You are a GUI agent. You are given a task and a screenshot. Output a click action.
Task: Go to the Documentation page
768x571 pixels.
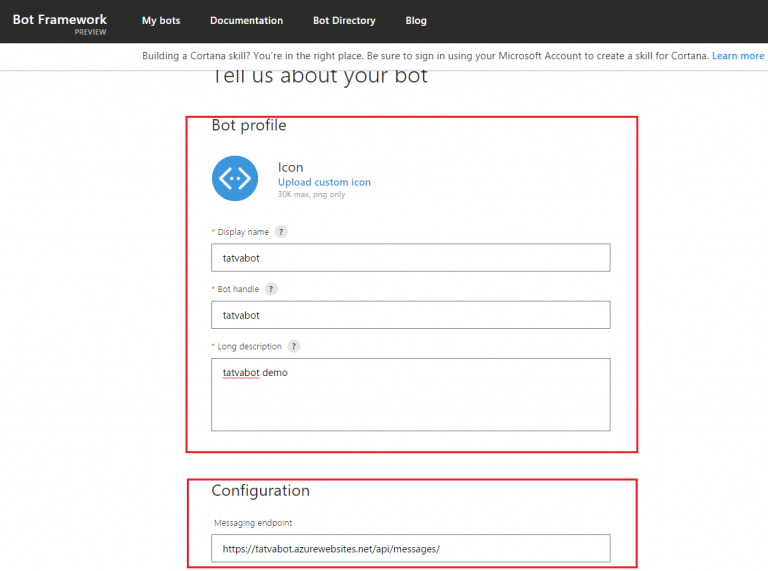coord(246,21)
